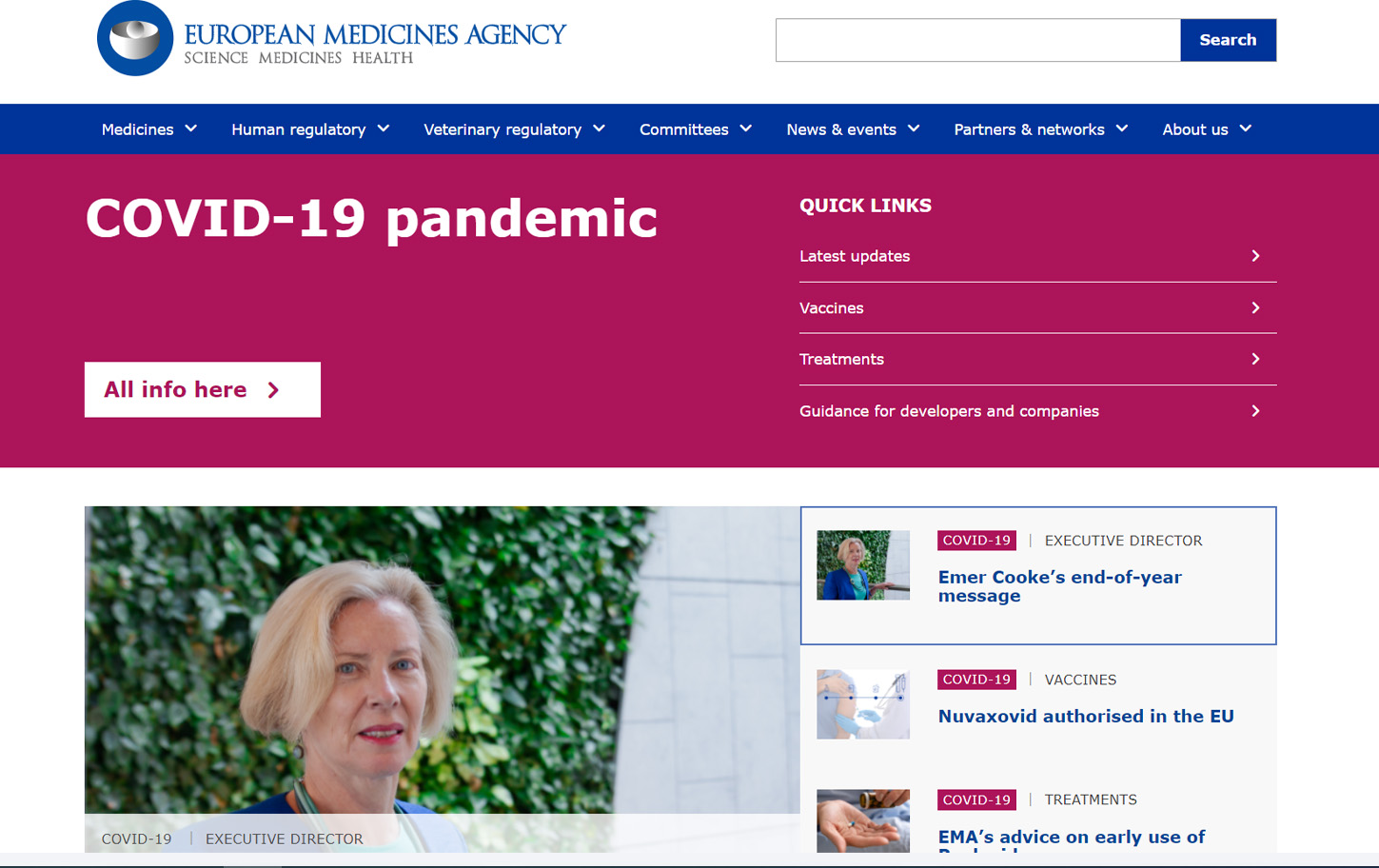Image resolution: width=1379 pixels, height=868 pixels.
Task: Open the Treatments quick link
Action: [x=1037, y=359]
